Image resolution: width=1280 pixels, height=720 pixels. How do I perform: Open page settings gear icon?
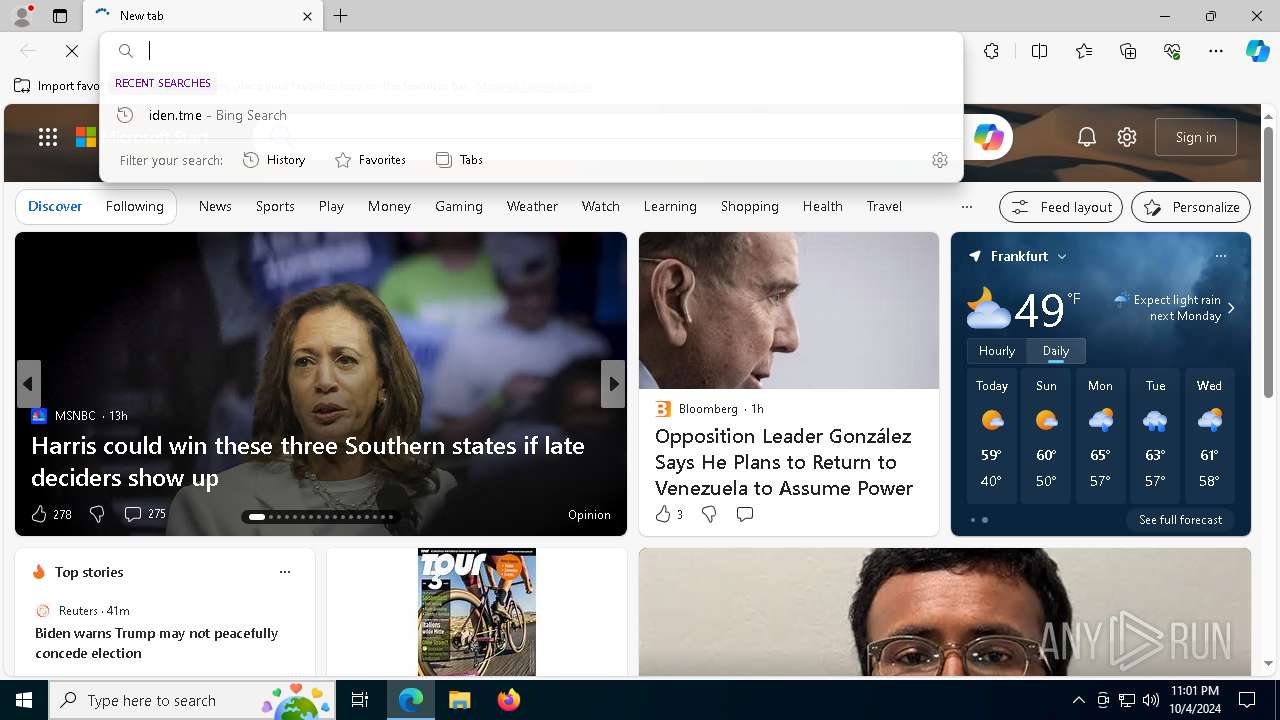1127,137
